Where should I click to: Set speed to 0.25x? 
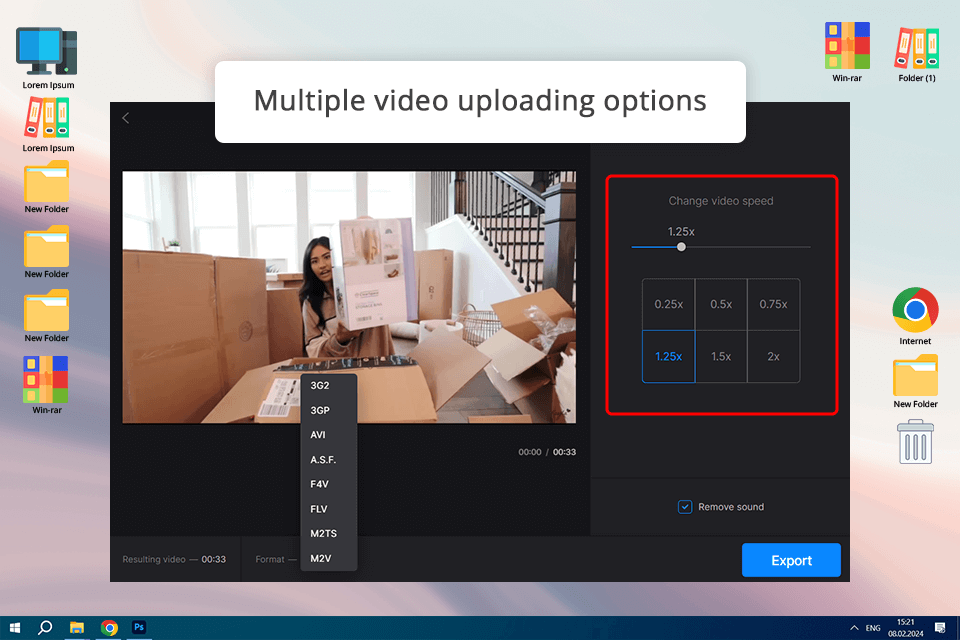669,304
